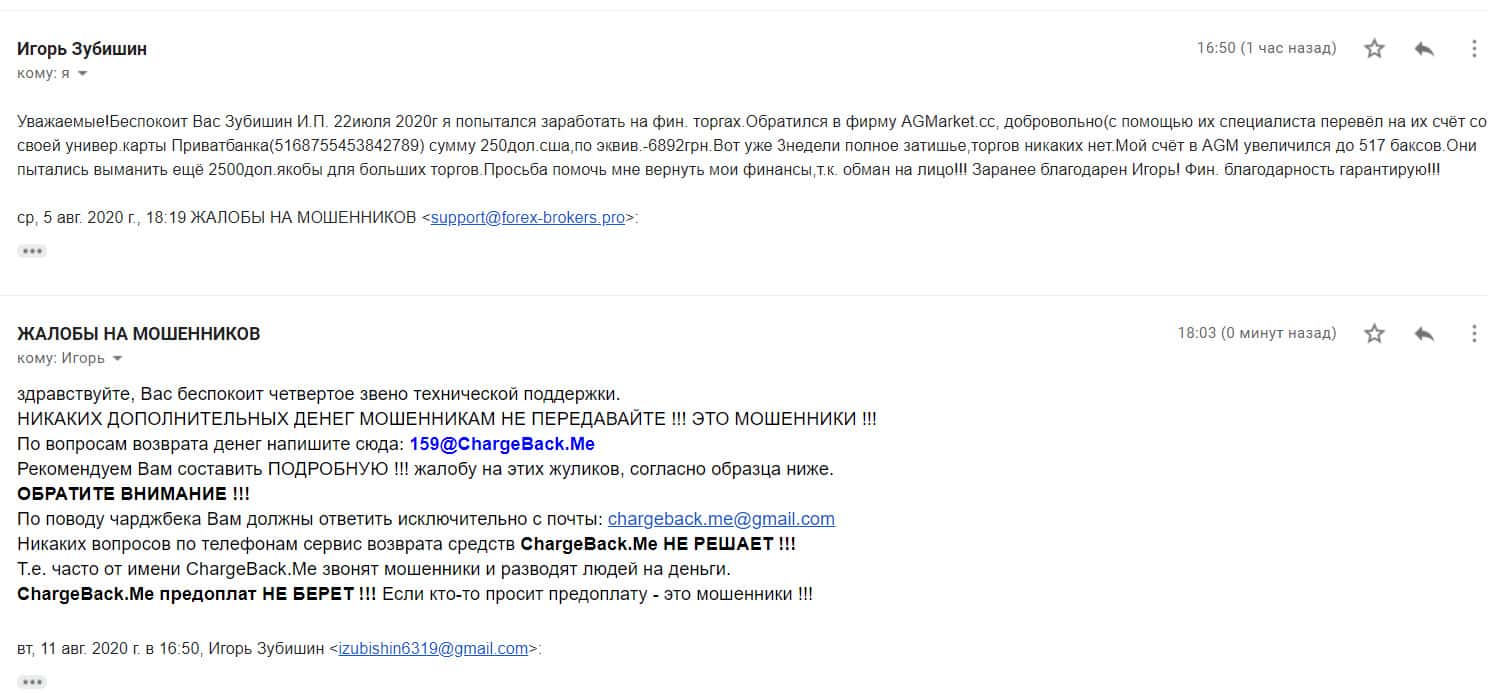Click the 16:50 (1 час назад) timestamp
The image size is (1505, 700).
[1266, 48]
